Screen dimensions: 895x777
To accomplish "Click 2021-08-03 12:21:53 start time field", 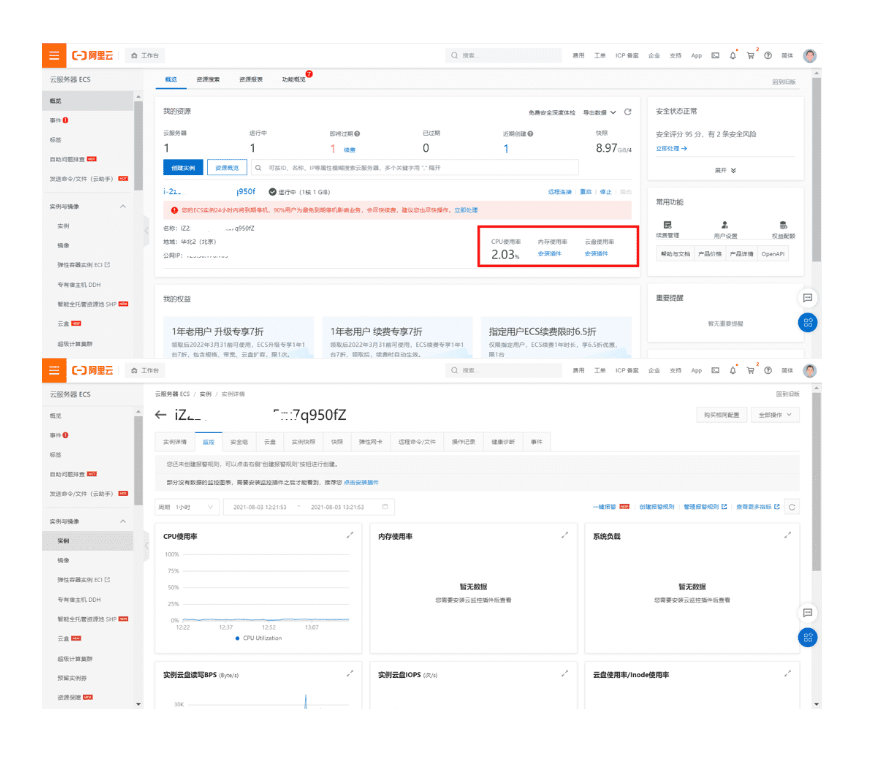I will click(x=260, y=507).
